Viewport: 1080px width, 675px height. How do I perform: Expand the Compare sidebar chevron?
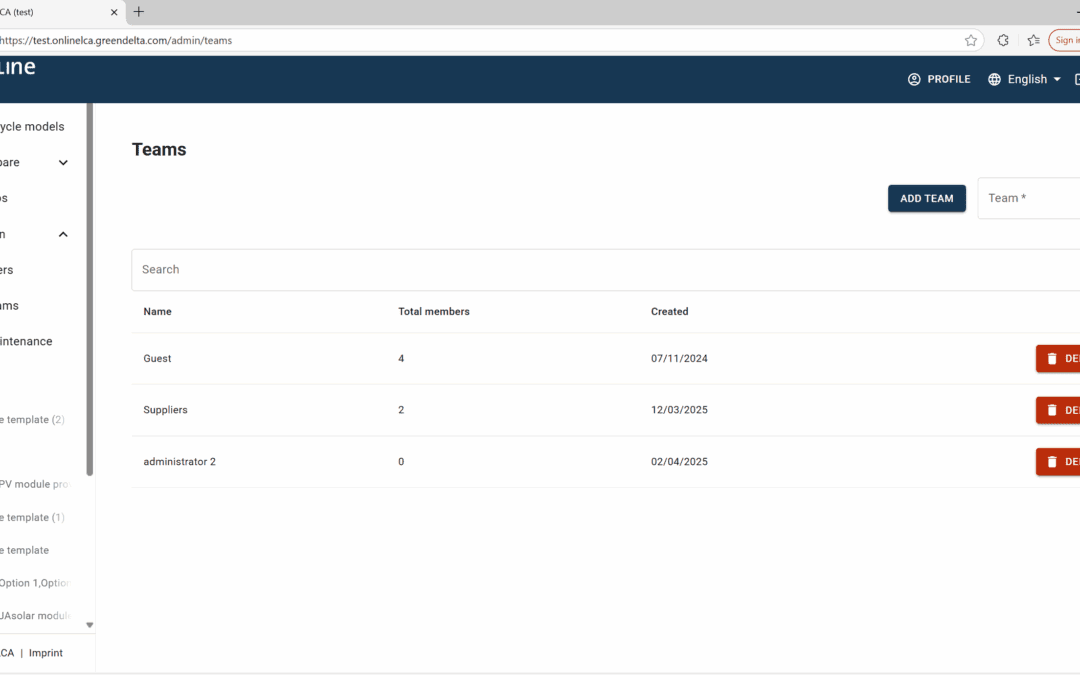pyautogui.click(x=63, y=163)
